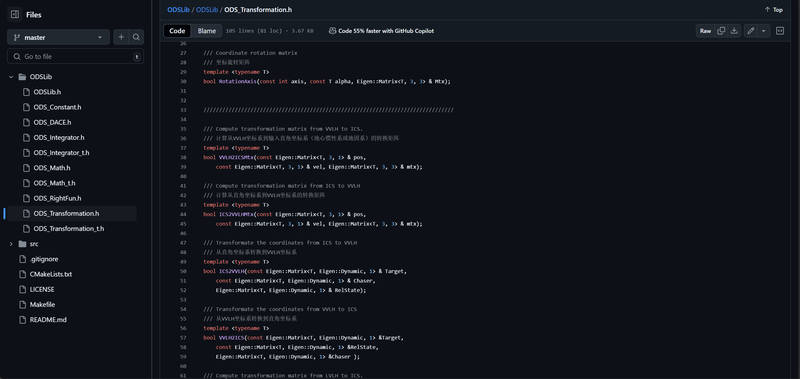Open more edit options dropdown arrow

click(764, 31)
